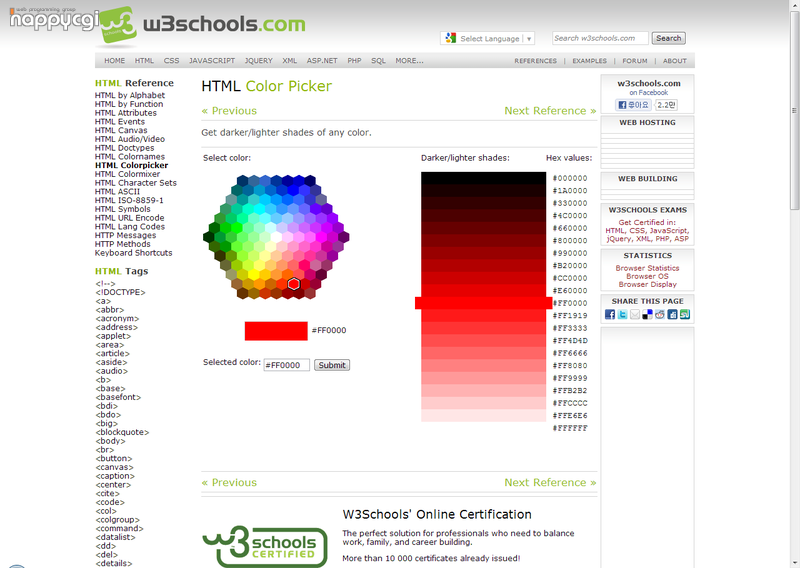Click hex value #FF6666 text
The width and height of the screenshot is (800, 568).
570,353
